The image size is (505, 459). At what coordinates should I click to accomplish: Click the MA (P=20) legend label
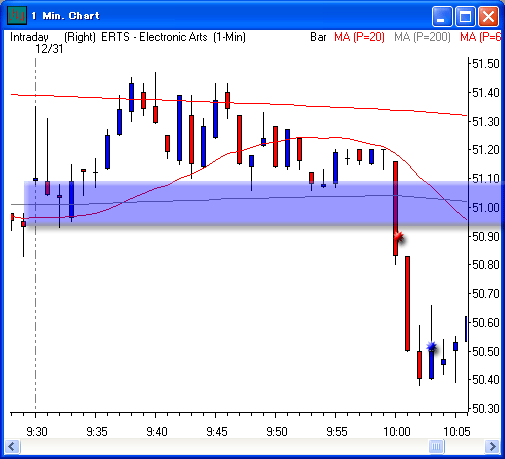pos(359,37)
